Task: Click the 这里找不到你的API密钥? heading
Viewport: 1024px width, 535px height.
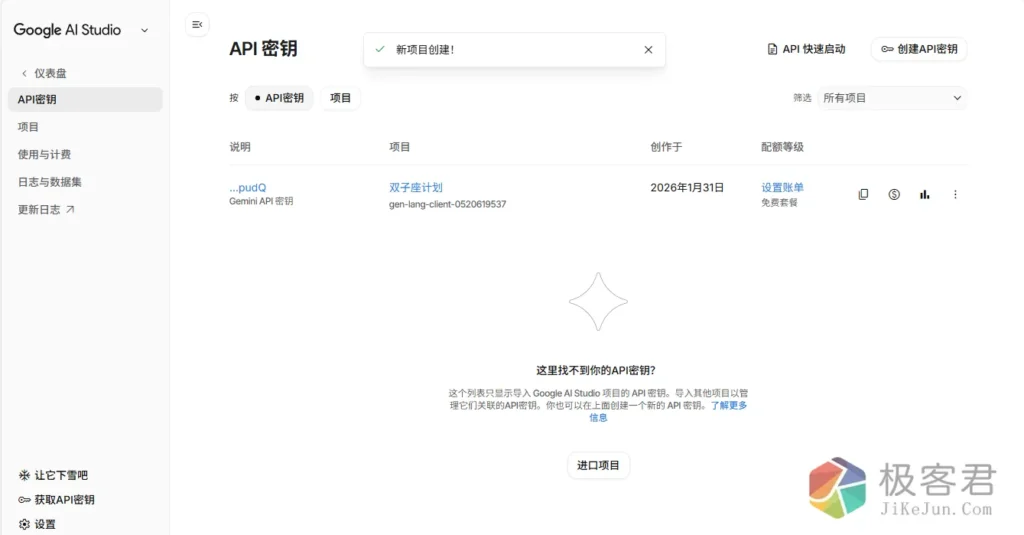Action: [x=596, y=370]
